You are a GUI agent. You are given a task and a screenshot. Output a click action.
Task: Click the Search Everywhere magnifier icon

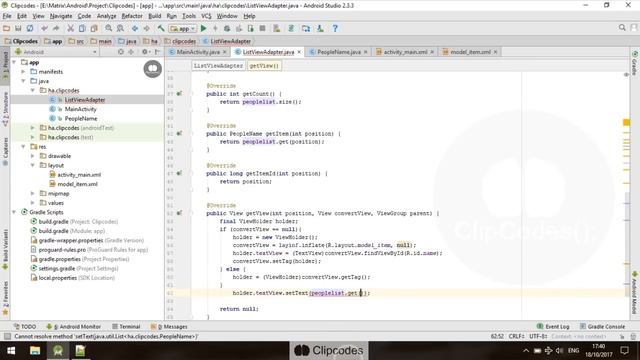pos(622,28)
